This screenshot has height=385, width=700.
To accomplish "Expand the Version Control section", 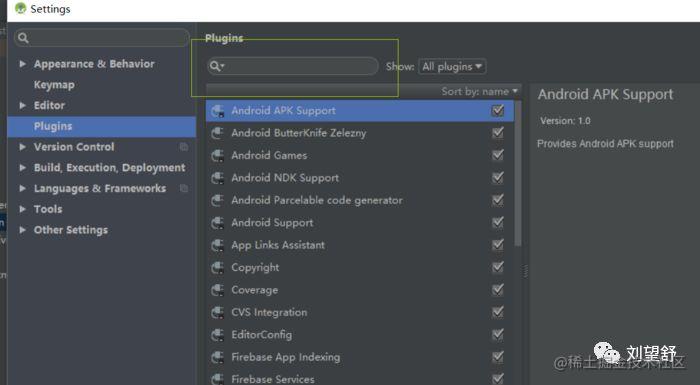I will pyautogui.click(x=22, y=147).
